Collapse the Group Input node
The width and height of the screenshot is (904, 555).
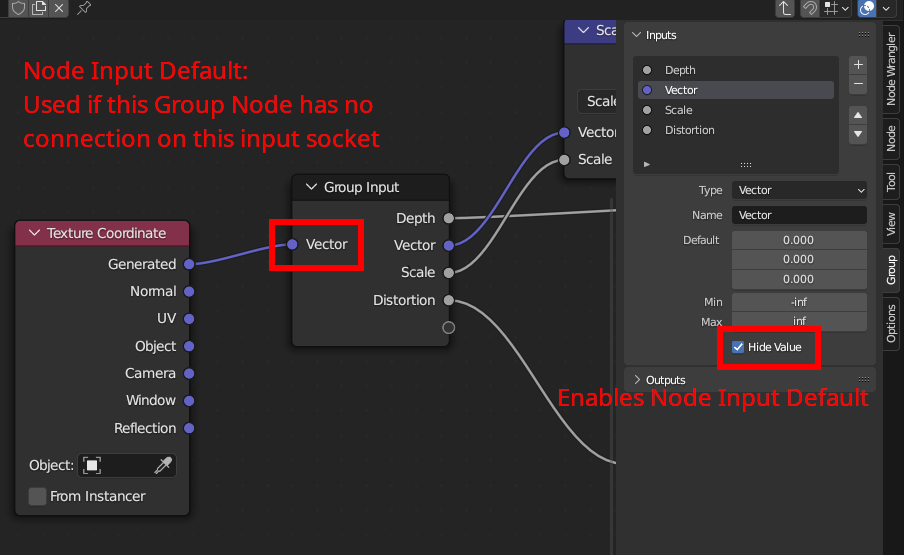click(x=311, y=187)
